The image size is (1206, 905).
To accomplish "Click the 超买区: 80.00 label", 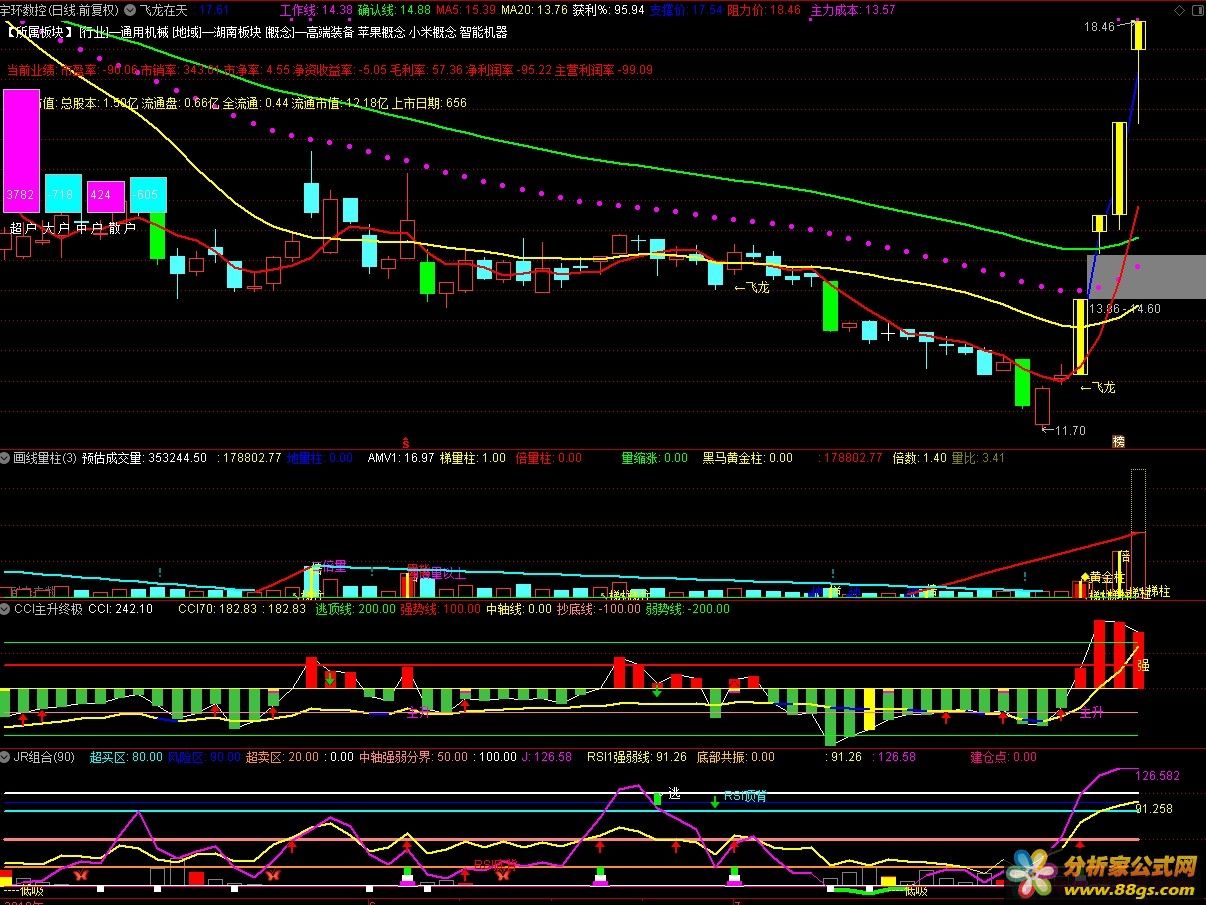I will pos(126,757).
